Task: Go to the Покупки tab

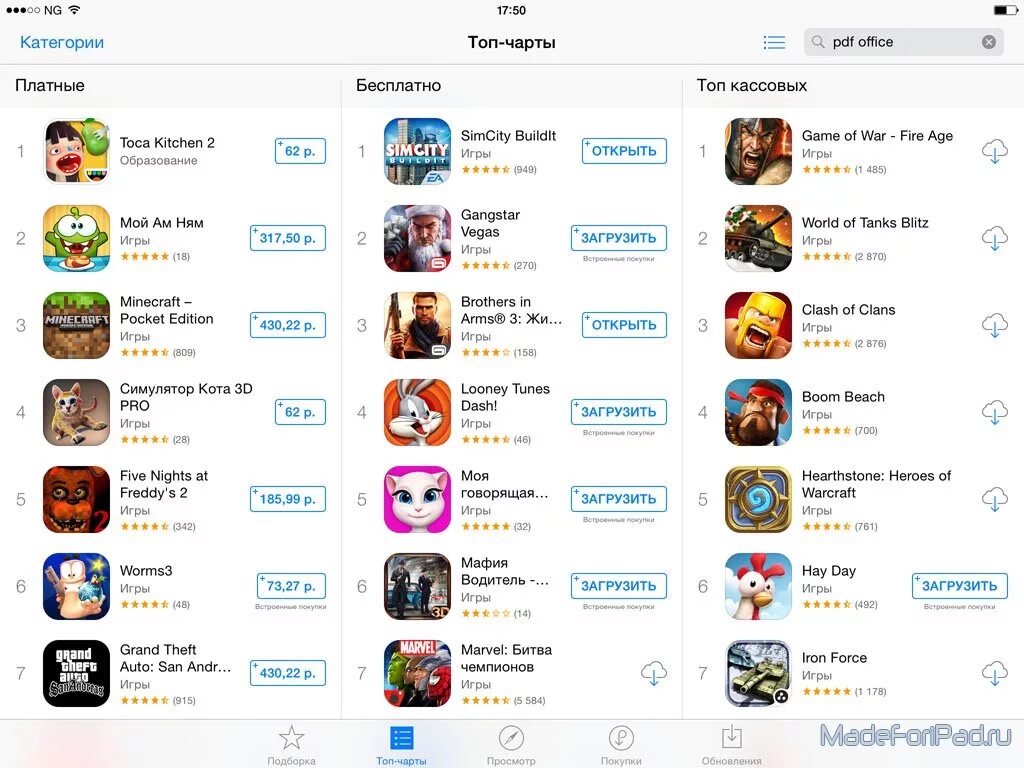Action: 621,744
